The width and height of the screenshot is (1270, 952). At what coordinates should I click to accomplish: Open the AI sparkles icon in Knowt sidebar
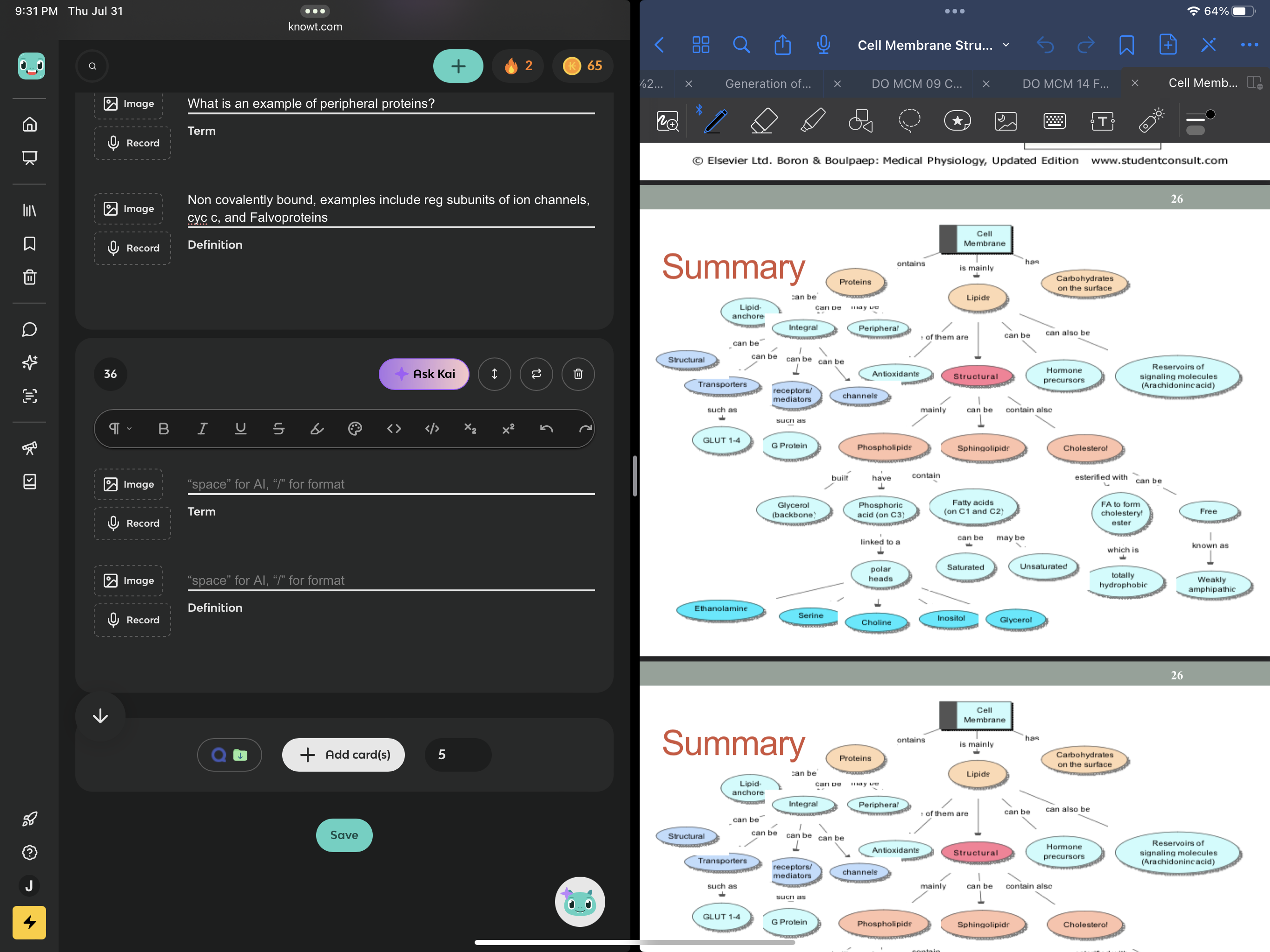pos(29,362)
